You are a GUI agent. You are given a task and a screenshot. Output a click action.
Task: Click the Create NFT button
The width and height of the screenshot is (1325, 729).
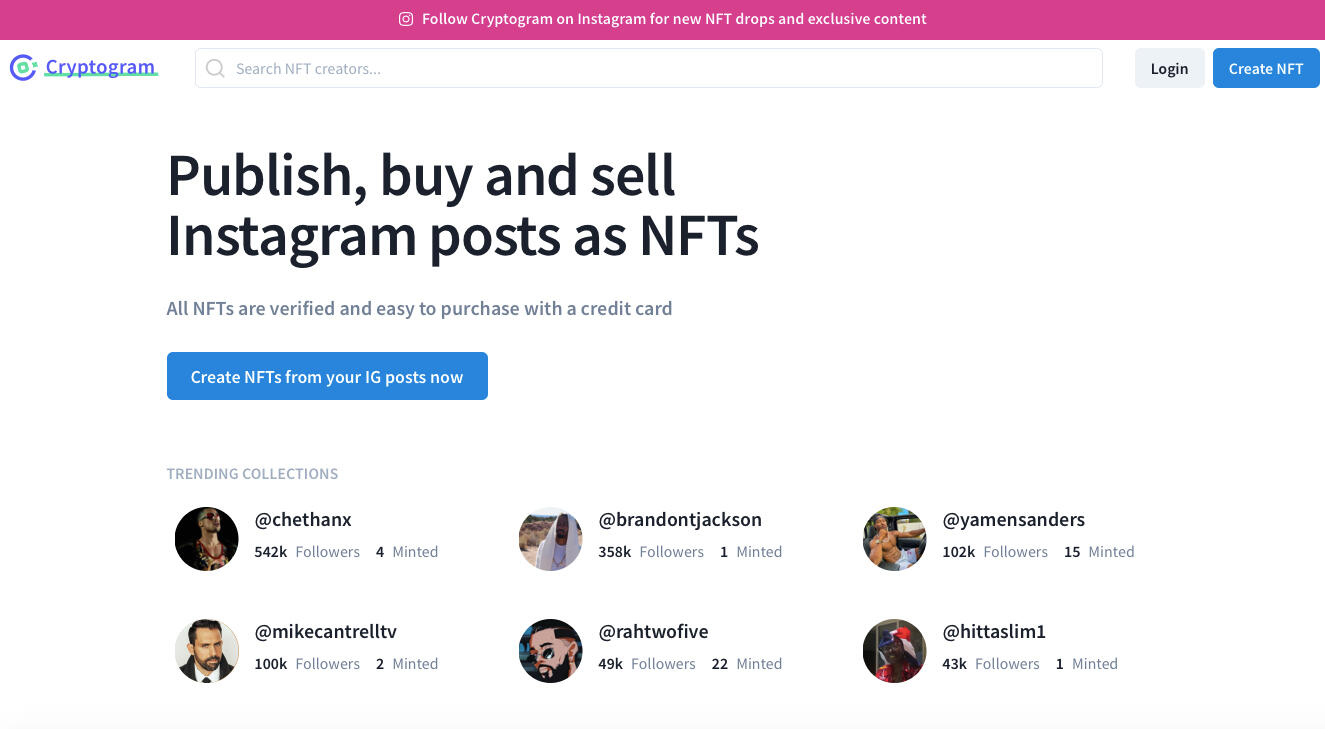click(x=1266, y=68)
